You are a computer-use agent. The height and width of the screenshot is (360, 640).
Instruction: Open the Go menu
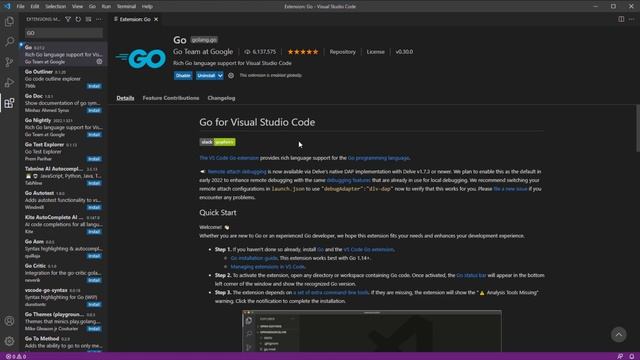[92, 7]
